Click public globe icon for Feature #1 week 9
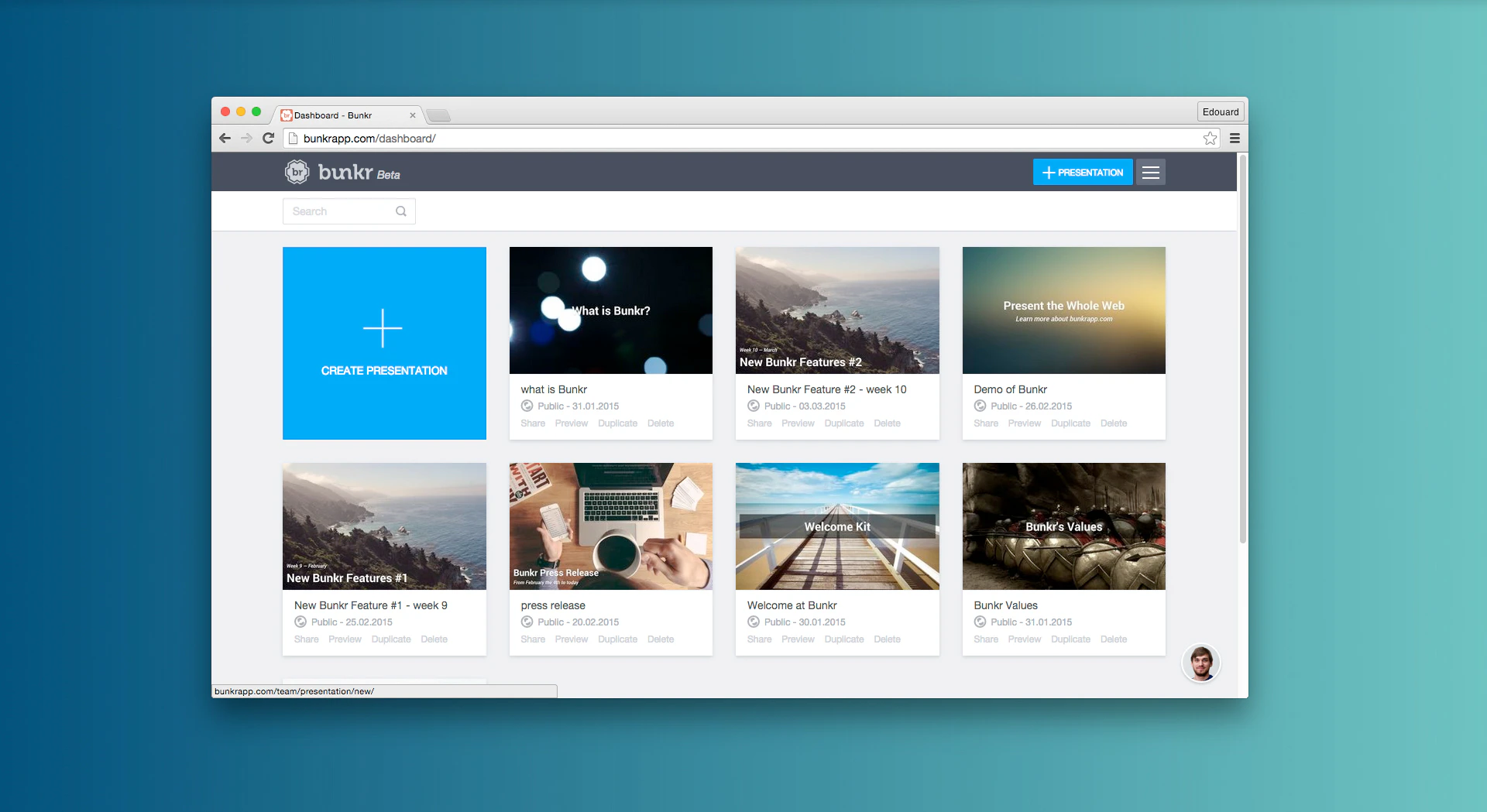 coord(300,622)
